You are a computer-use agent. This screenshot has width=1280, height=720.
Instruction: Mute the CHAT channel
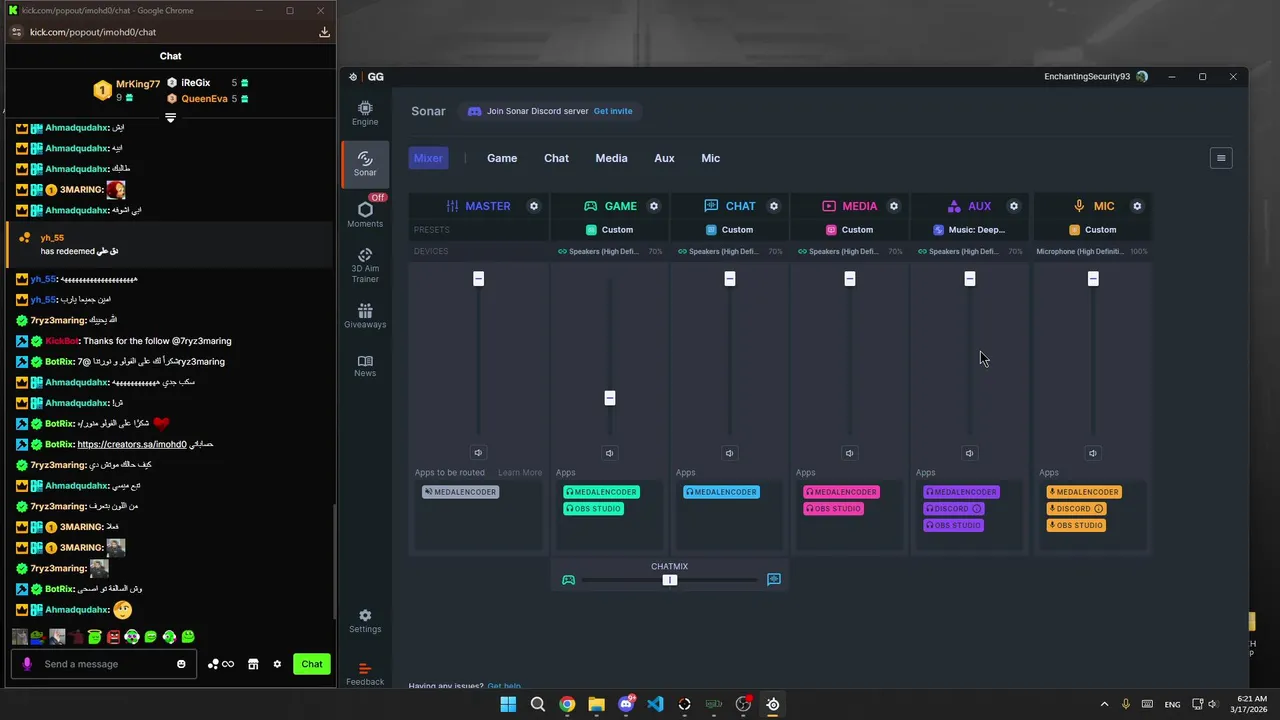729,453
